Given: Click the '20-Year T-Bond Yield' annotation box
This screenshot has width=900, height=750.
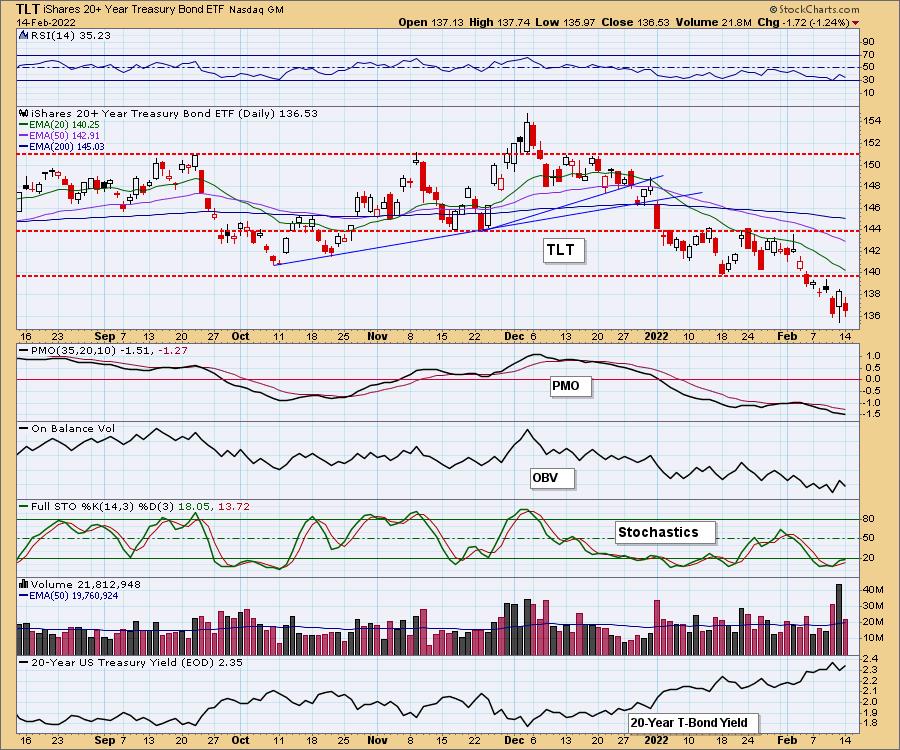Looking at the screenshot, I should coord(692,722).
